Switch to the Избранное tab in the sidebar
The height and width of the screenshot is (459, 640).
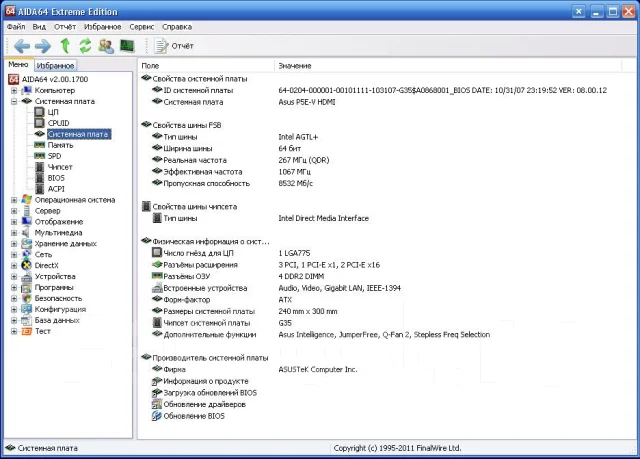55,65
